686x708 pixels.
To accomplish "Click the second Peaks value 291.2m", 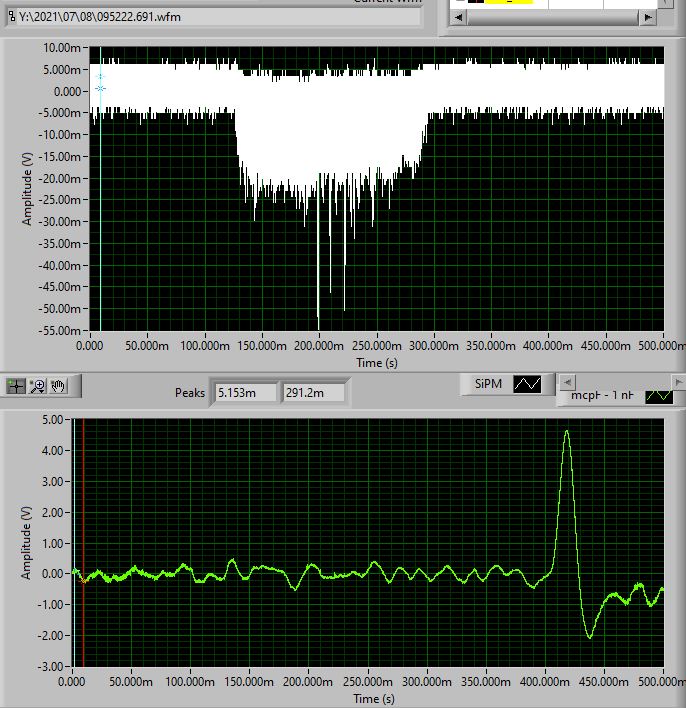I will point(313,392).
